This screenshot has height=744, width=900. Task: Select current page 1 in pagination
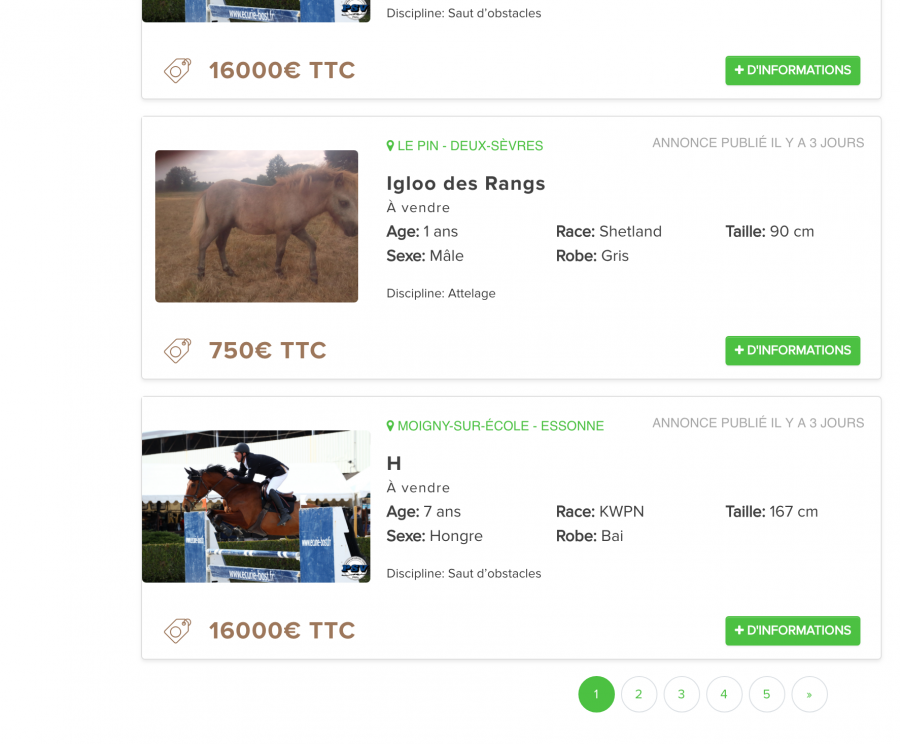(x=596, y=695)
